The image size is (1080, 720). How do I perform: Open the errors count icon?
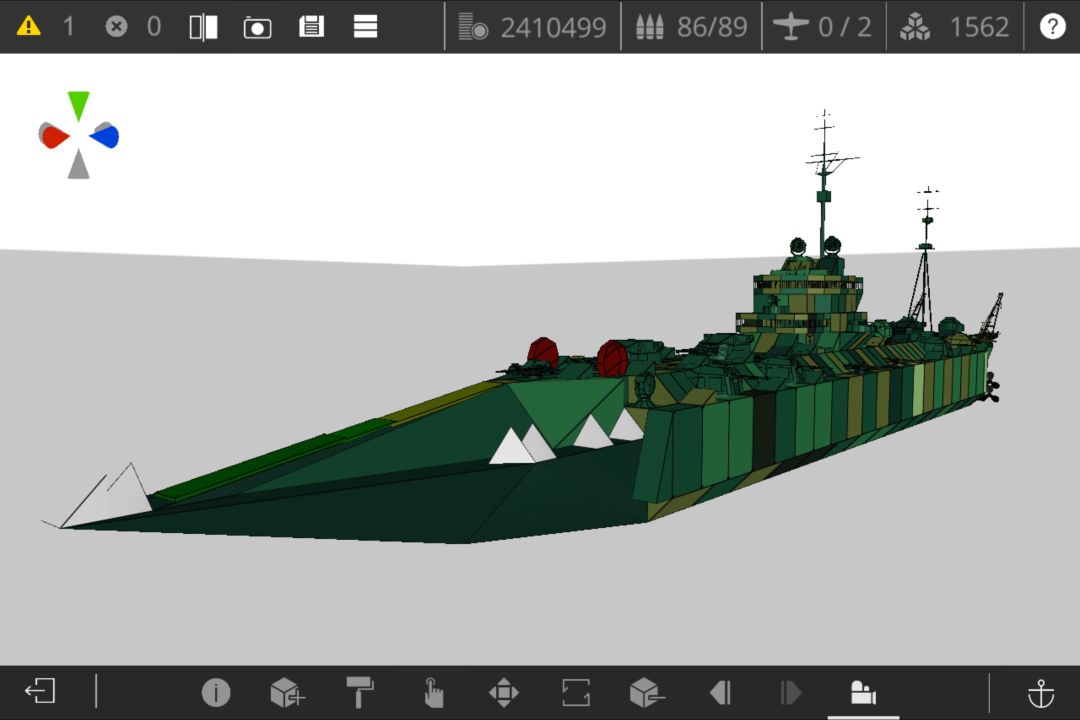point(116,27)
